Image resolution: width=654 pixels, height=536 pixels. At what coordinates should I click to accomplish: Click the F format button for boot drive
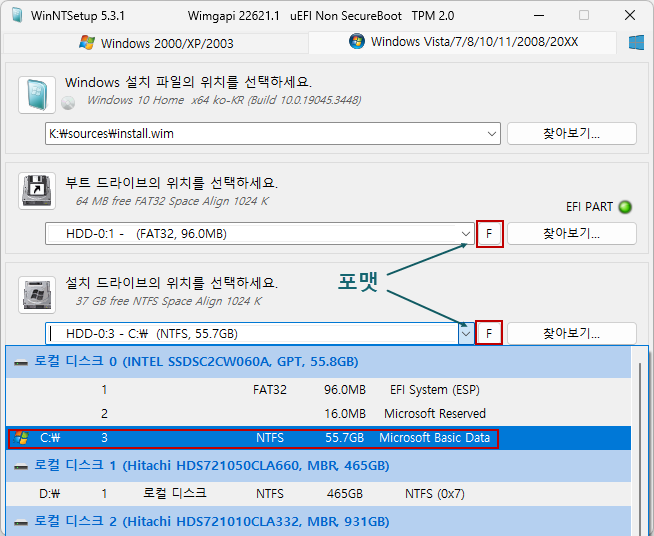tap(490, 234)
